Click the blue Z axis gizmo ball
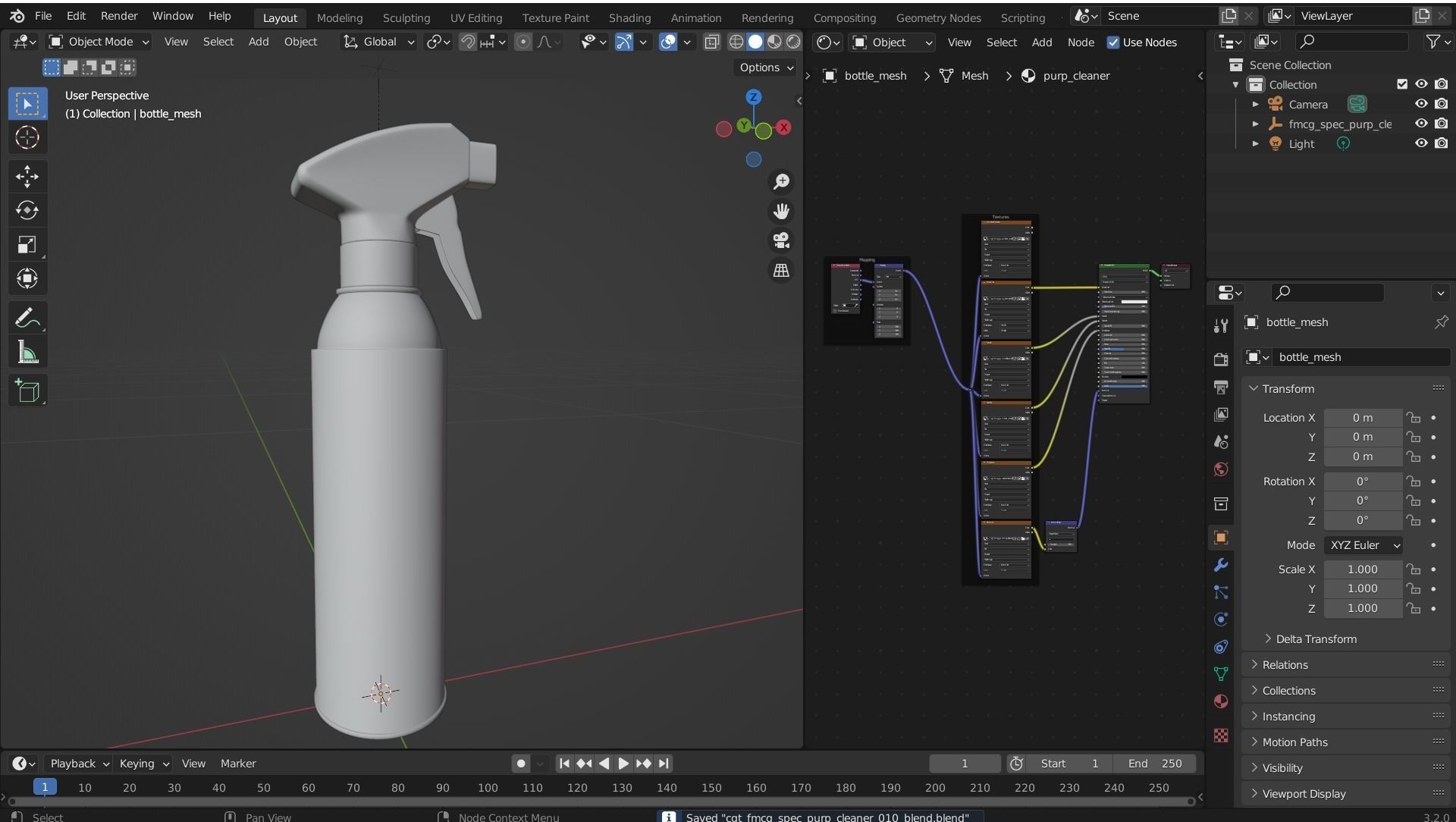 click(x=753, y=97)
